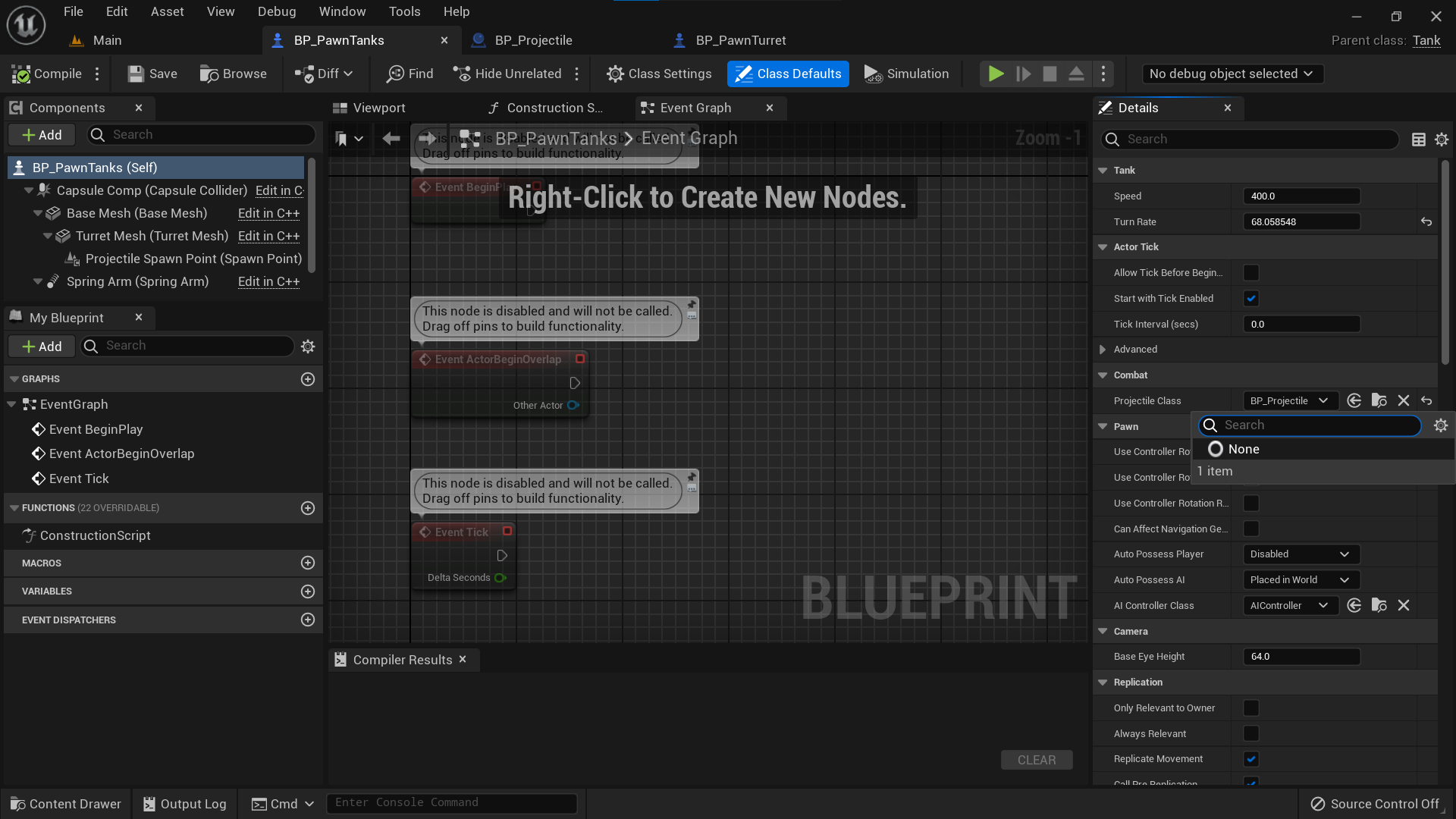
Task: Browse to asset in Content Browser
Action: coord(234,74)
